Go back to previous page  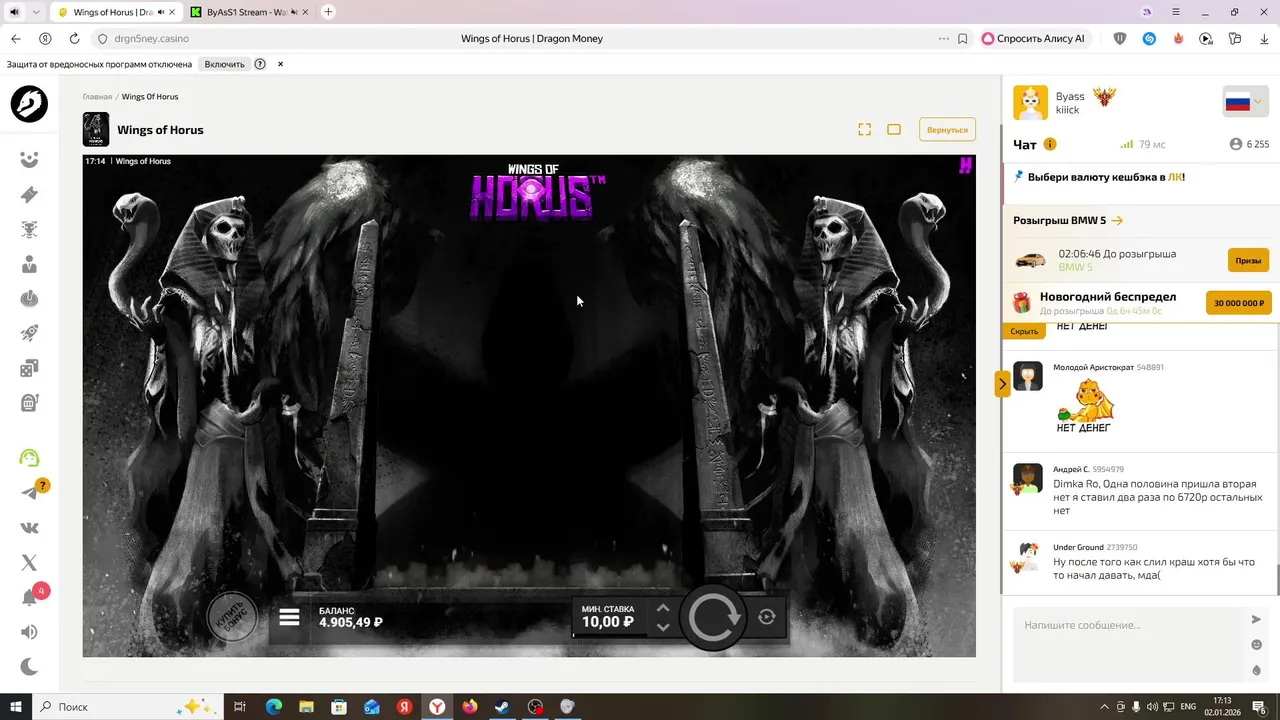pyautogui.click(x=15, y=39)
